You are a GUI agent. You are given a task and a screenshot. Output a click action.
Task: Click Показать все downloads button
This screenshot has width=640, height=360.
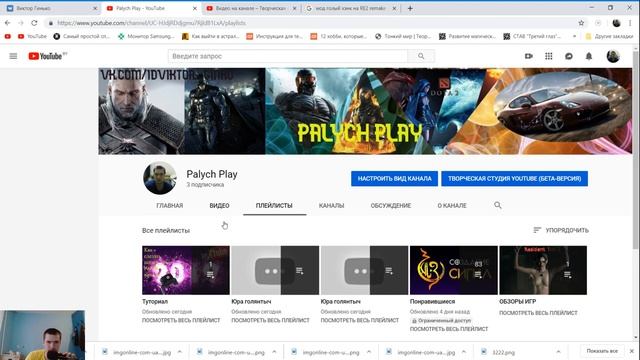pos(602,351)
